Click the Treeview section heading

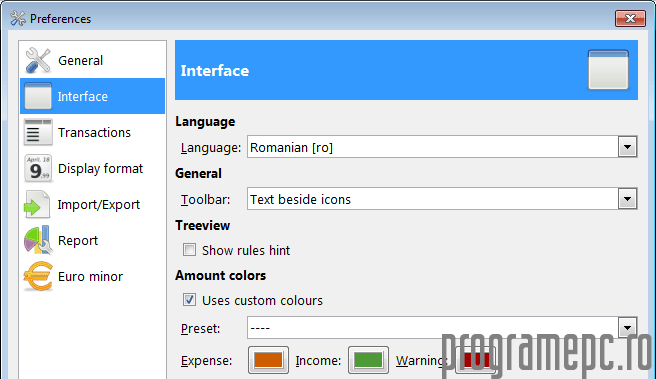click(x=202, y=225)
